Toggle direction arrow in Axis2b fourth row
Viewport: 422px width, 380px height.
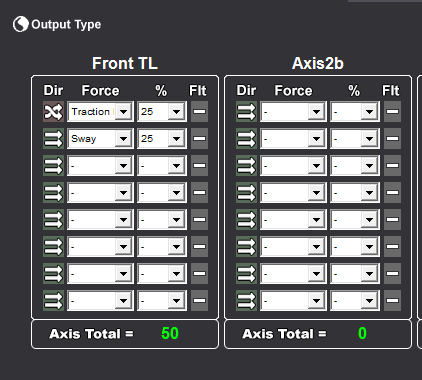(246, 193)
